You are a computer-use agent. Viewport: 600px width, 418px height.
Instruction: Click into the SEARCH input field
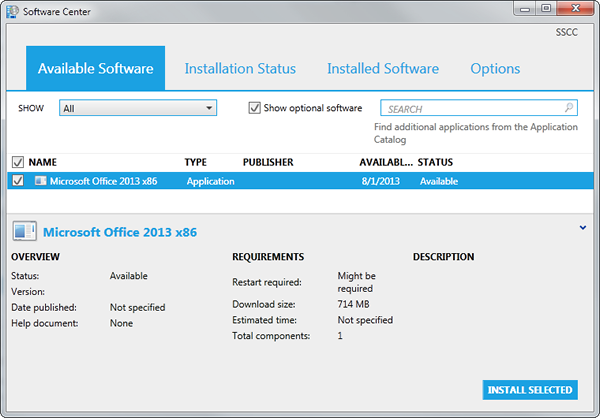coord(479,108)
